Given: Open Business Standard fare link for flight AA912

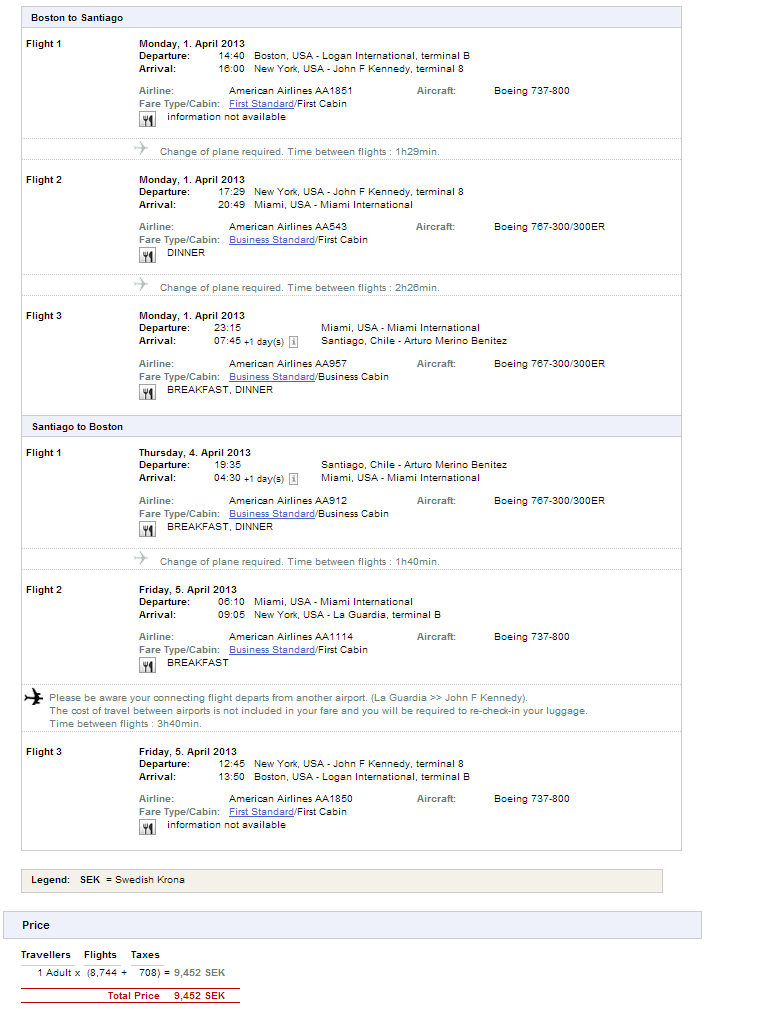Looking at the screenshot, I should tap(271, 514).
